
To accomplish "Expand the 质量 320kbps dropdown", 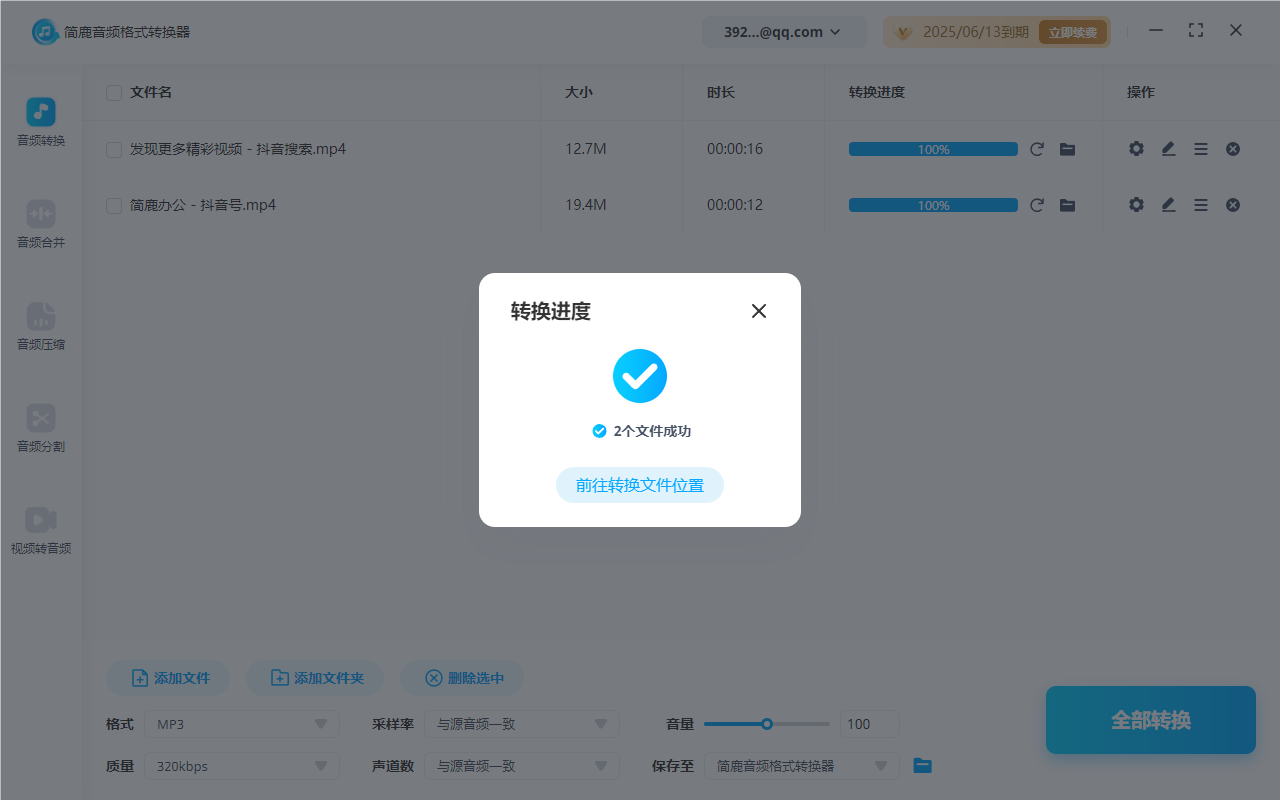I will point(241,766).
